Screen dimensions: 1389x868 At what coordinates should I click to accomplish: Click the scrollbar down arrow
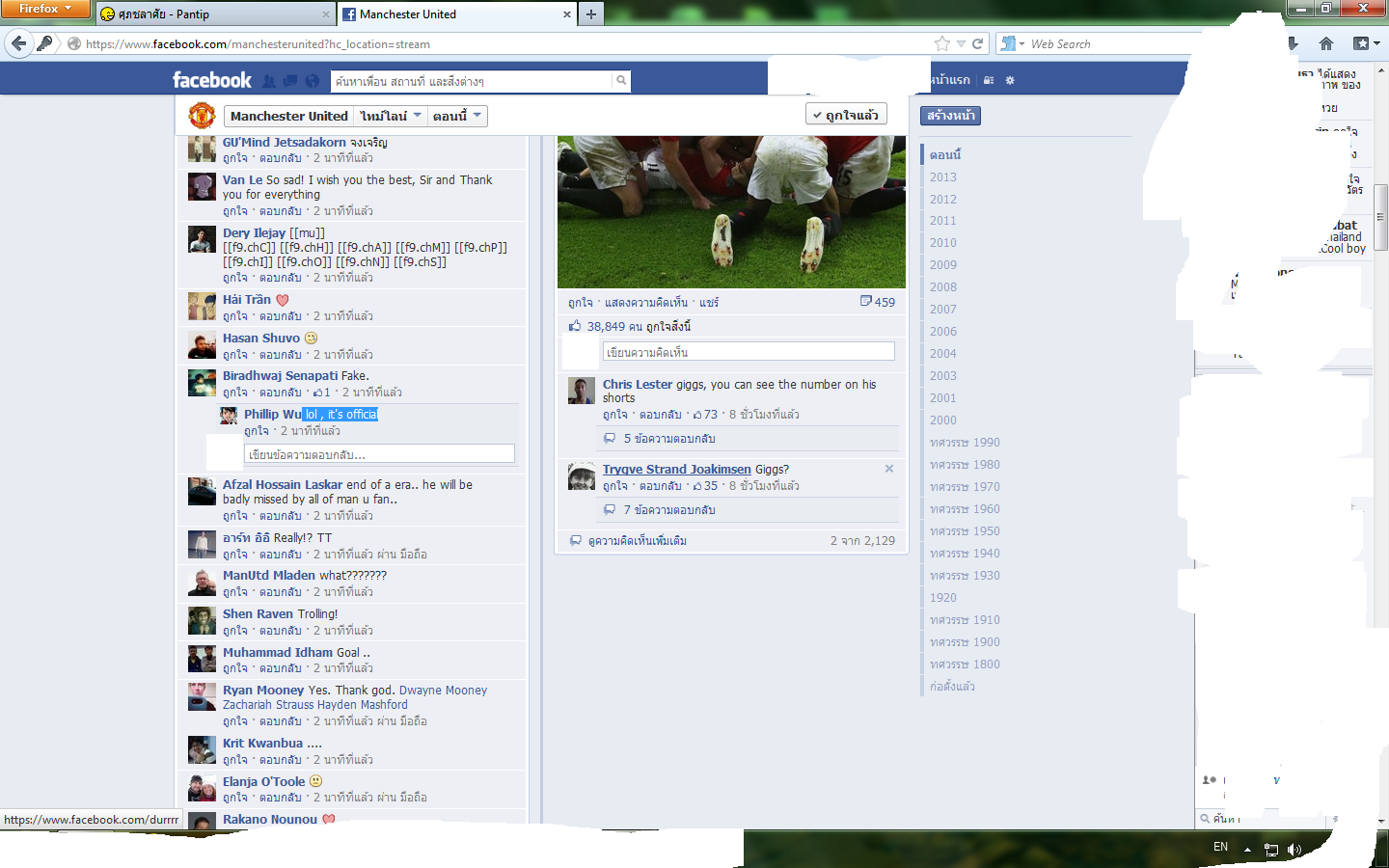coord(1381,821)
